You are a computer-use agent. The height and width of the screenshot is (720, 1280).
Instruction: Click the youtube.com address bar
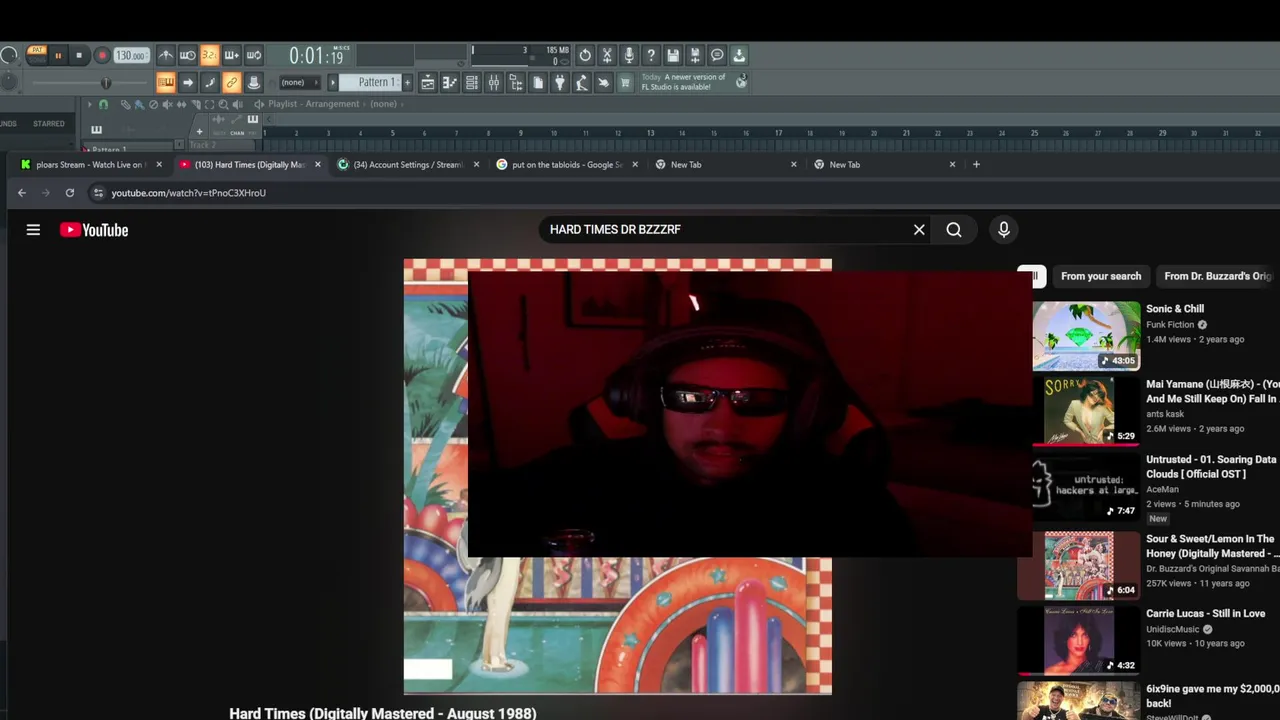click(x=188, y=193)
